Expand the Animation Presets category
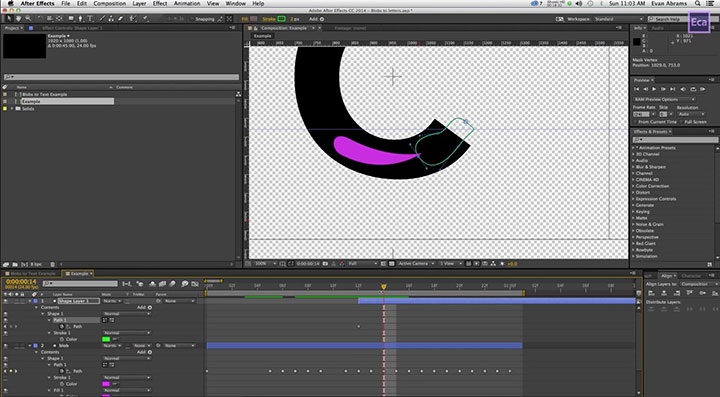720x397 pixels. click(x=634, y=148)
